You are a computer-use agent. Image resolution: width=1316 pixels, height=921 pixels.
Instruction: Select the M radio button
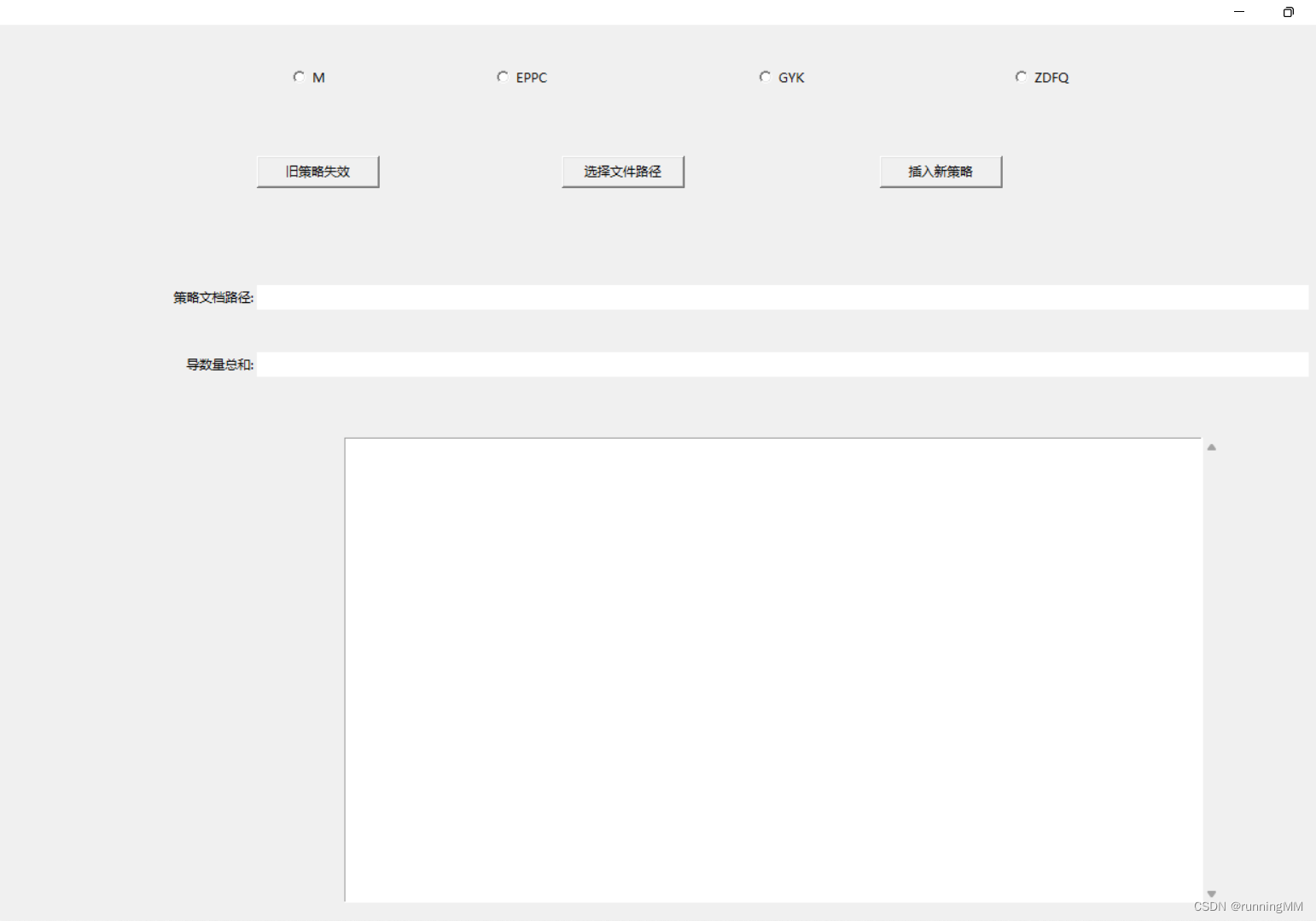point(299,77)
